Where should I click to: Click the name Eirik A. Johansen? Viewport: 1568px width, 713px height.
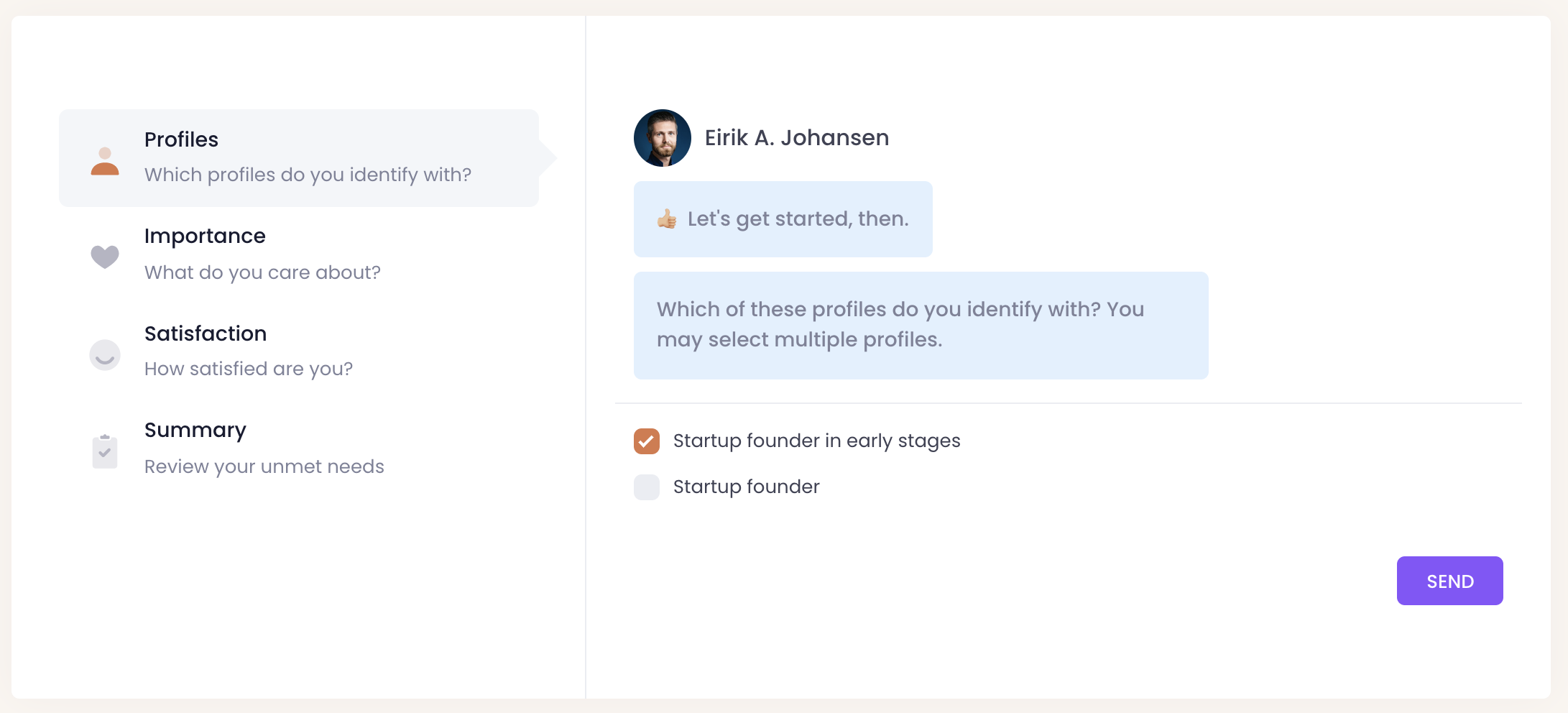pos(796,137)
